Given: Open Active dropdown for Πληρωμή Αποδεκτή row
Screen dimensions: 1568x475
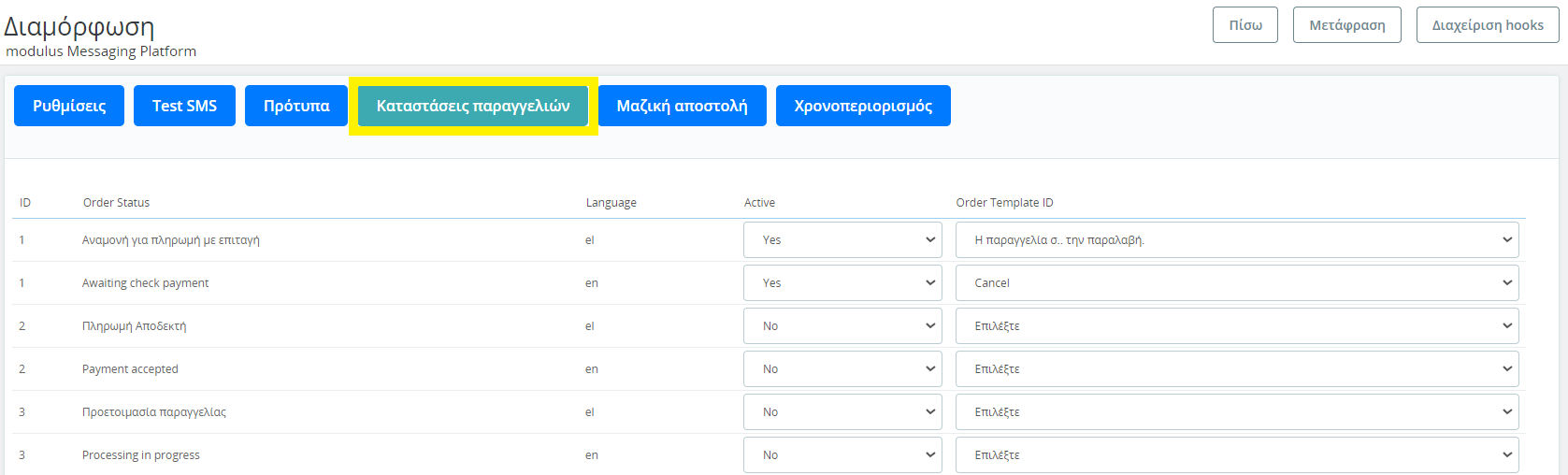Looking at the screenshot, I should coord(842,326).
